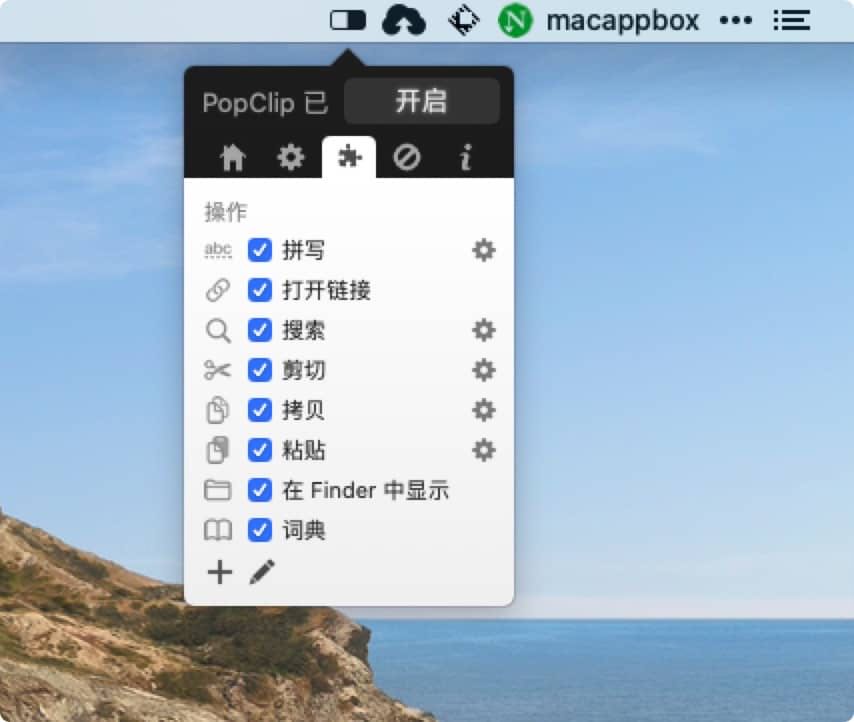Uncheck the 拷贝 copy checkbox
The image size is (854, 722).
point(260,410)
